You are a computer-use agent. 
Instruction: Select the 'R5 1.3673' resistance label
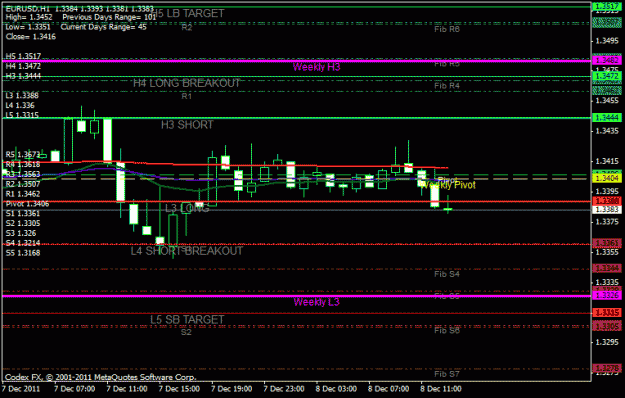tap(23, 155)
